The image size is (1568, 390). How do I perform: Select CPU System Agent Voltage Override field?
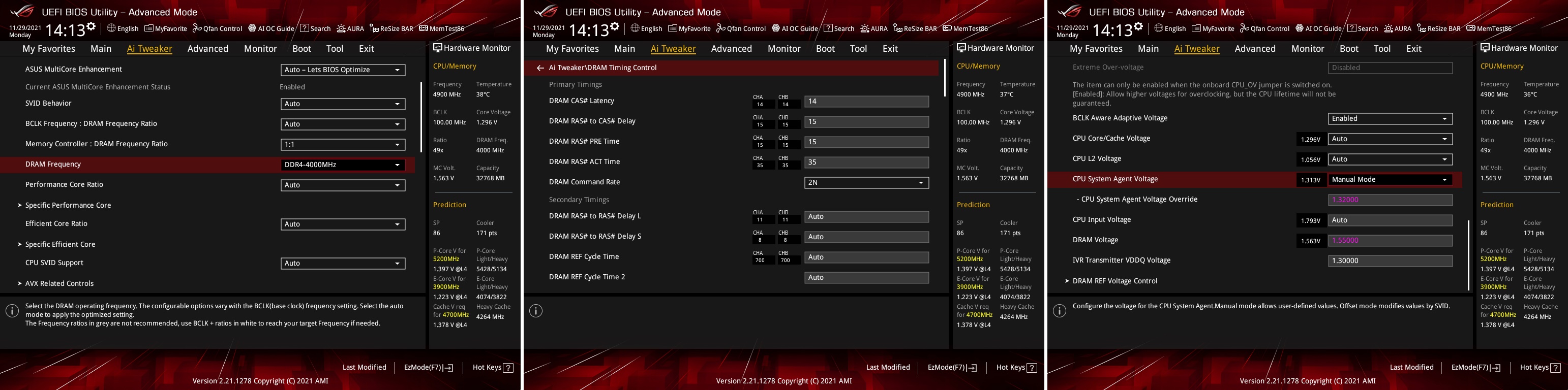(1390, 200)
